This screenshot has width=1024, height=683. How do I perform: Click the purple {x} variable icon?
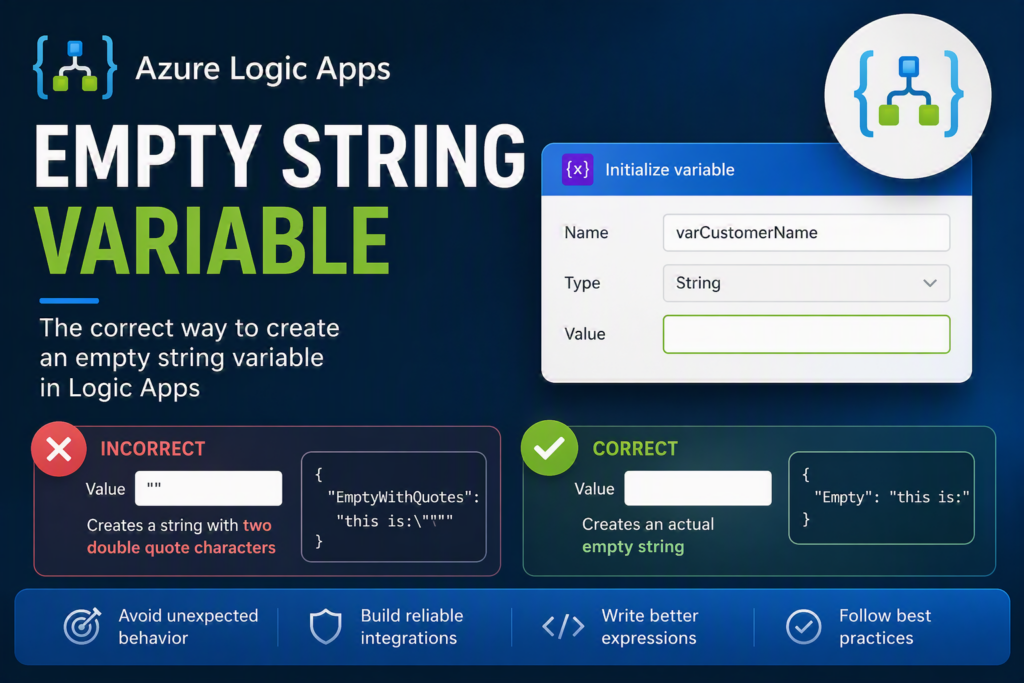(578, 170)
